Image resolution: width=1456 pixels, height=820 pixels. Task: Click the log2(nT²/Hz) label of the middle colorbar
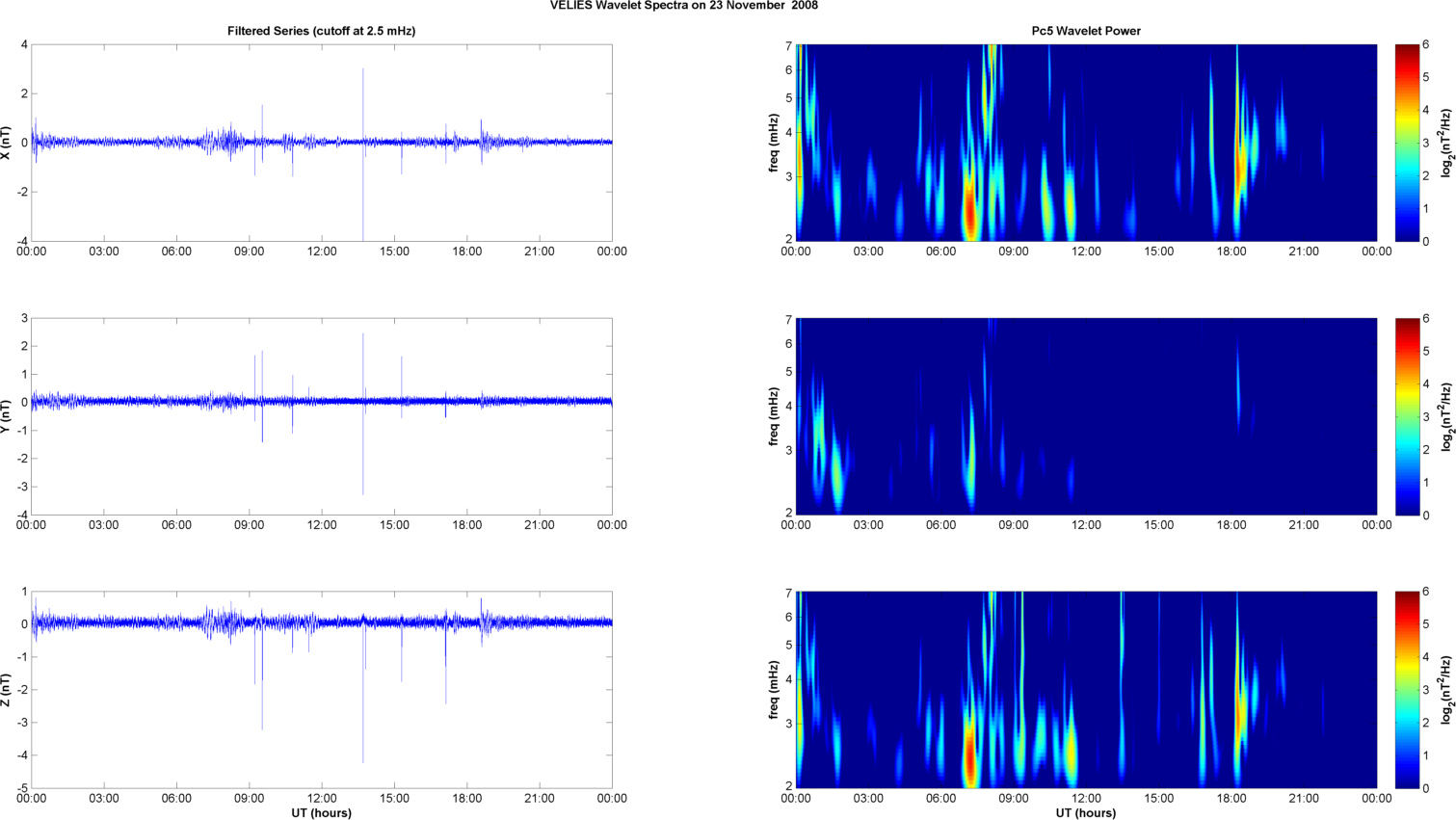coord(1446,416)
